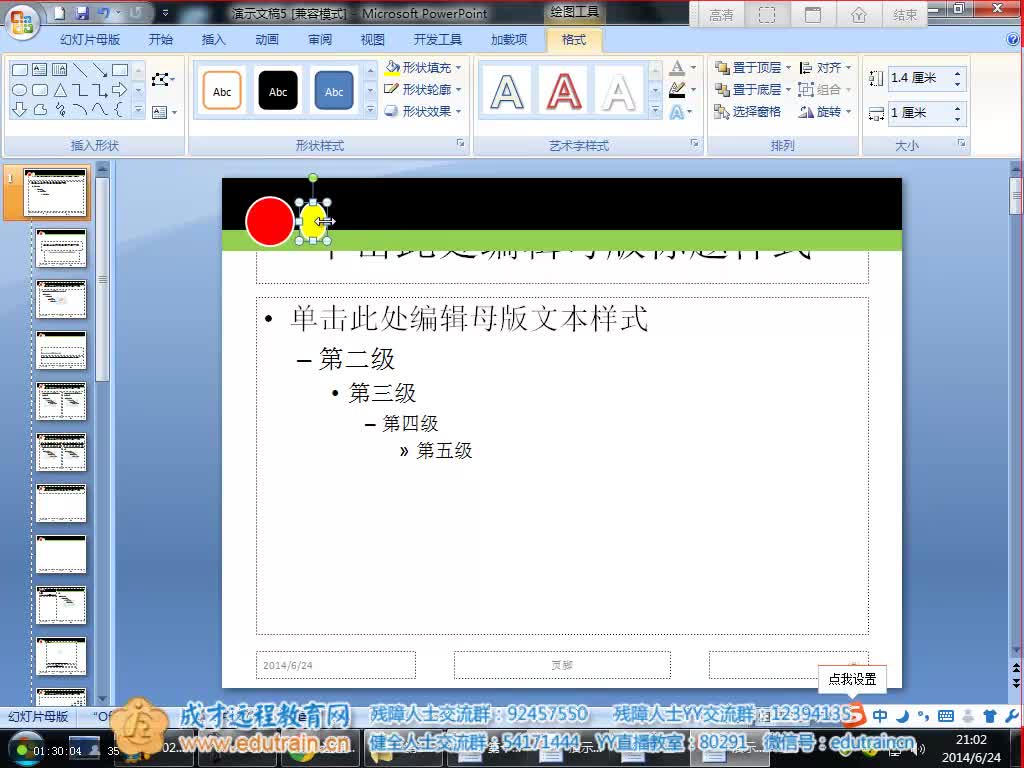Image resolution: width=1024 pixels, height=768 pixels.
Task: Click the shape height field showing 1.4 厘米
Action: click(918, 78)
